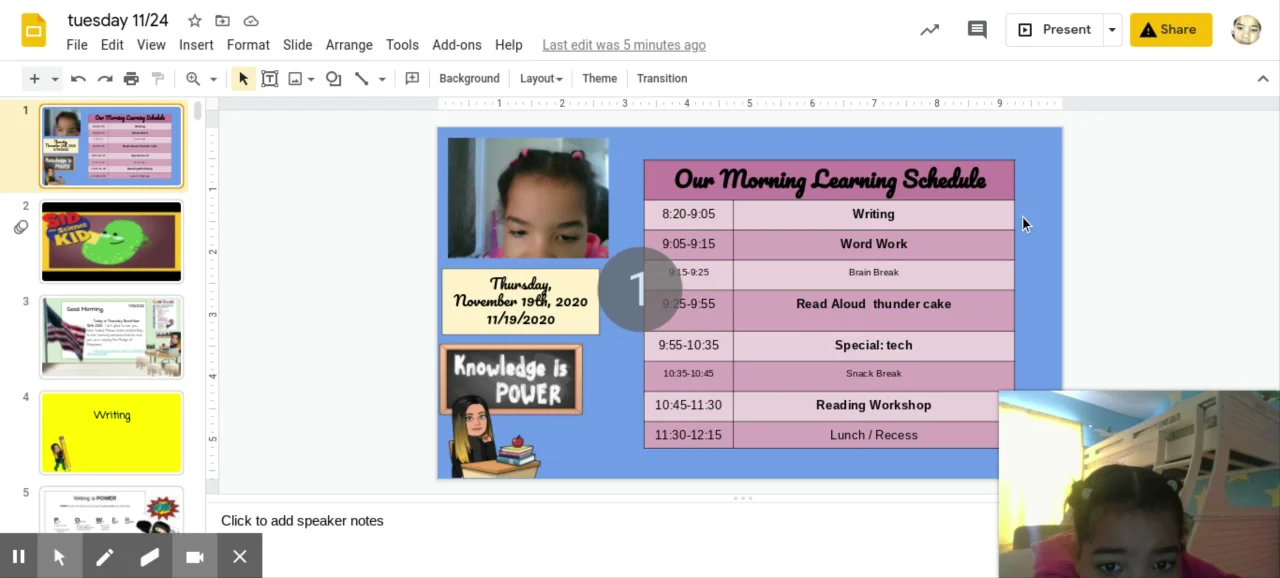1280x578 pixels.
Task: Add a comment toolbar icon
Action: click(x=412, y=78)
